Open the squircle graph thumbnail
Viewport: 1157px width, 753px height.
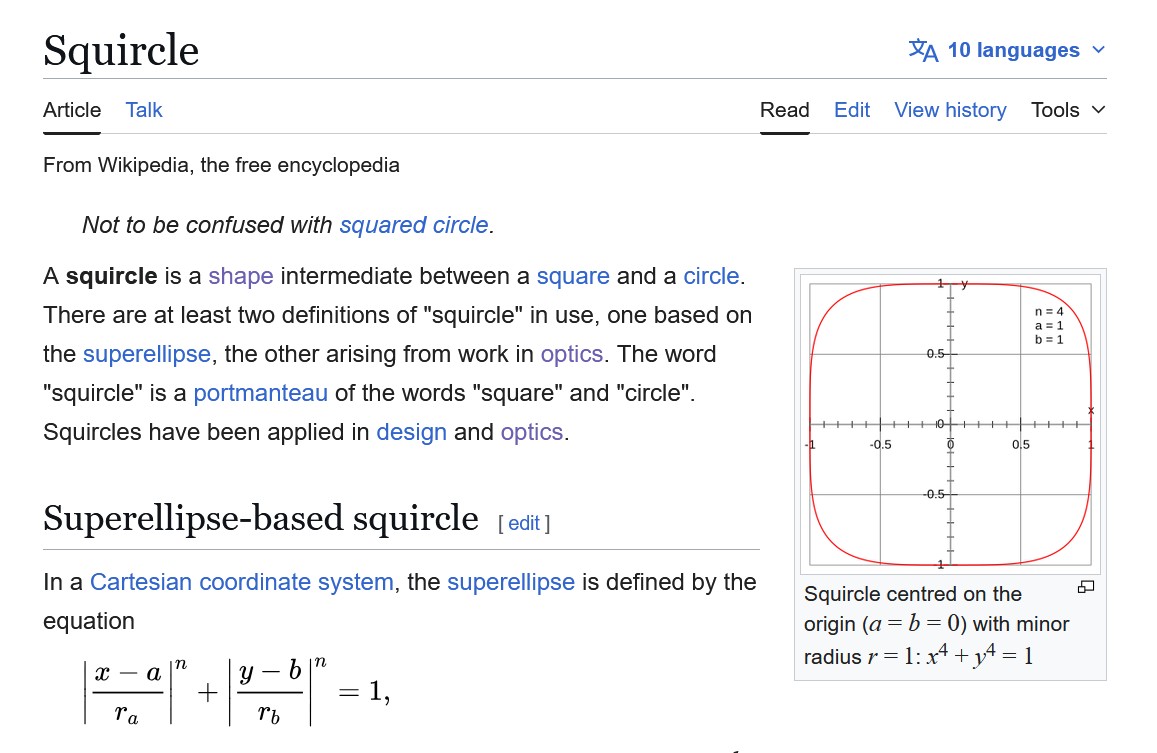click(950, 424)
